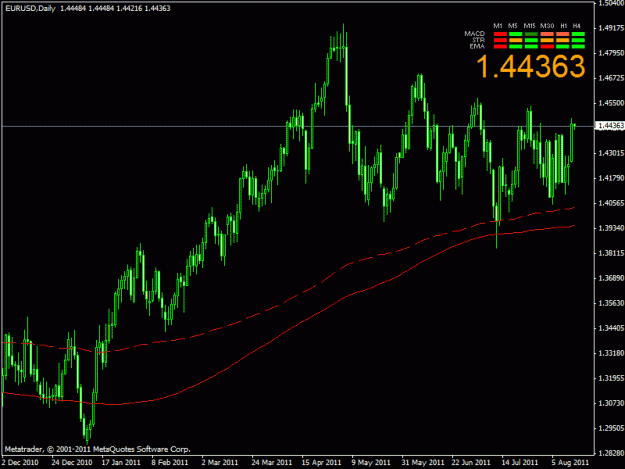625x469 pixels.
Task: Click the H4 timeframe column header
Action: point(577,26)
